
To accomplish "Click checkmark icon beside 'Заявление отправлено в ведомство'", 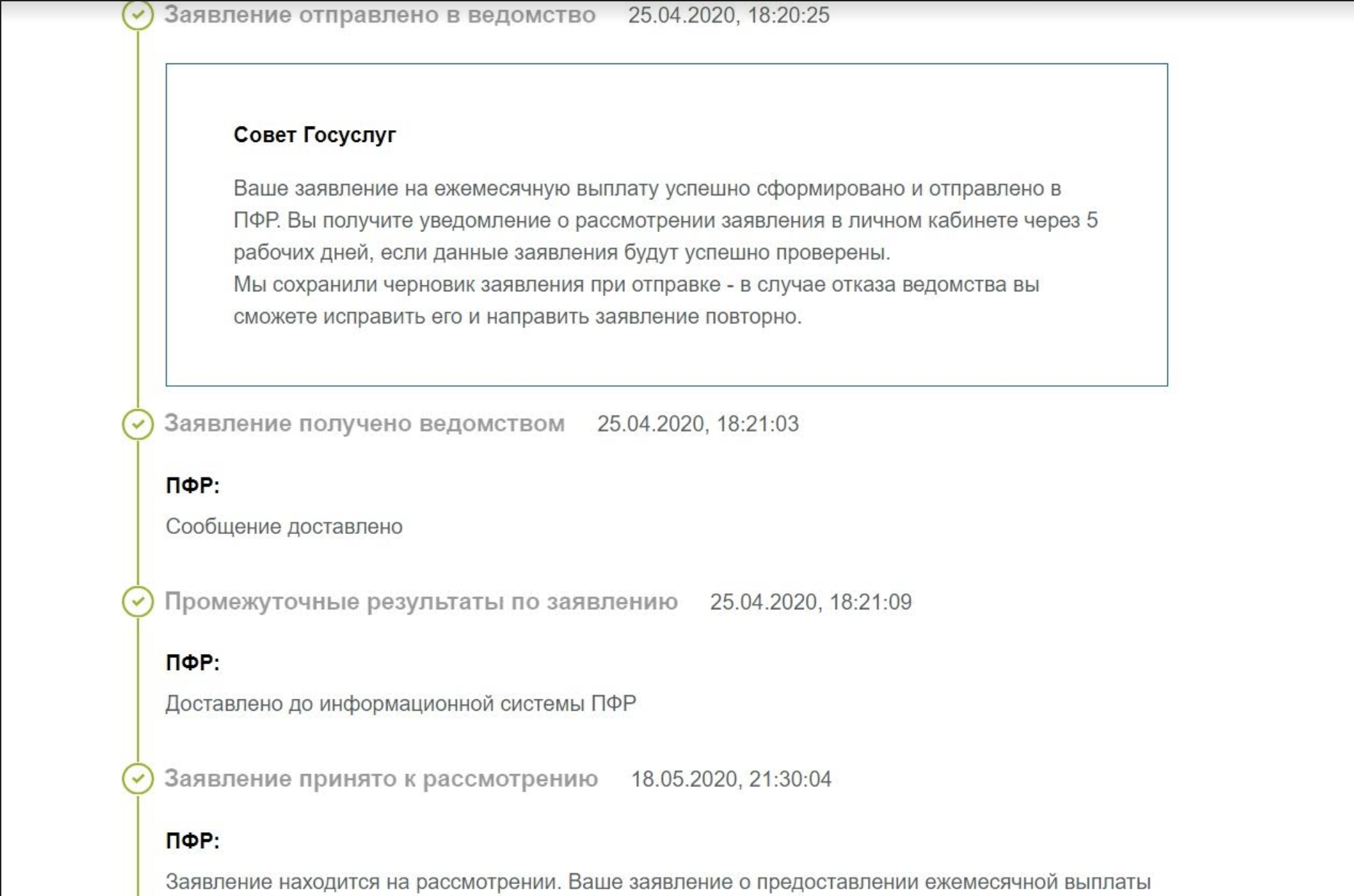I will coord(137,15).
